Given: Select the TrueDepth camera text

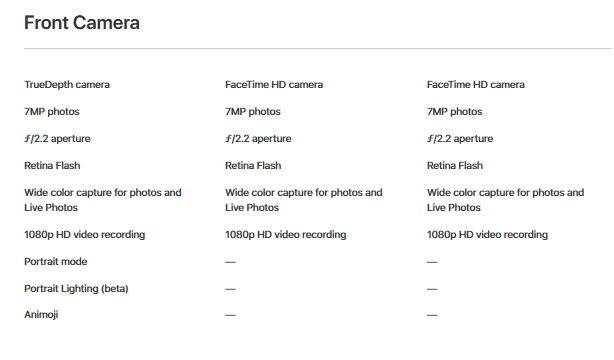Looking at the screenshot, I should [x=67, y=85].
